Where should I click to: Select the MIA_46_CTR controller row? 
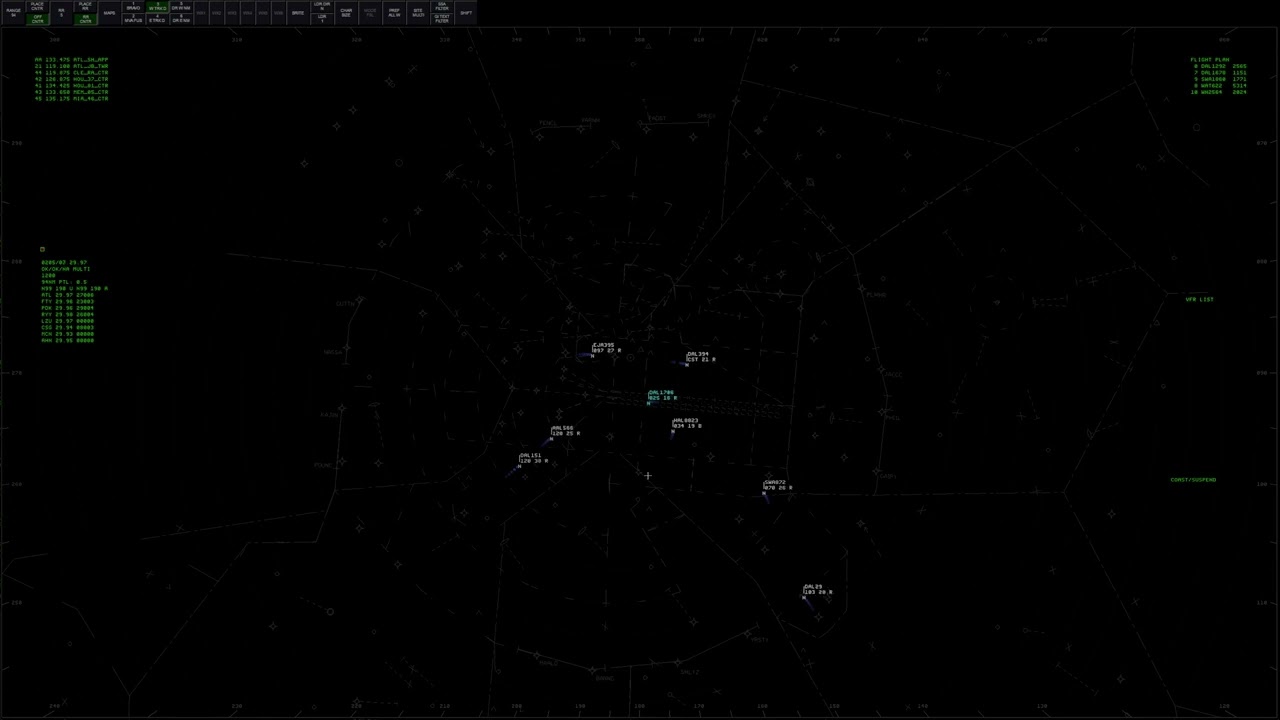(71, 98)
